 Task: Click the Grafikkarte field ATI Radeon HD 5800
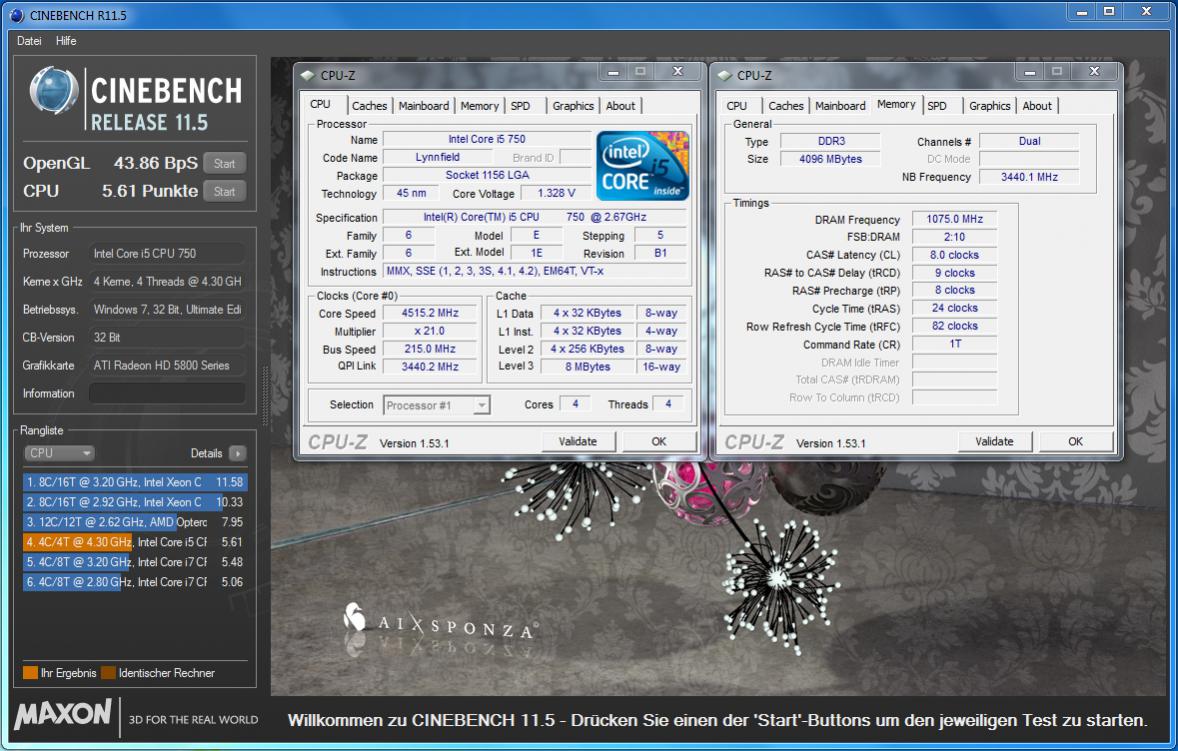tap(167, 365)
